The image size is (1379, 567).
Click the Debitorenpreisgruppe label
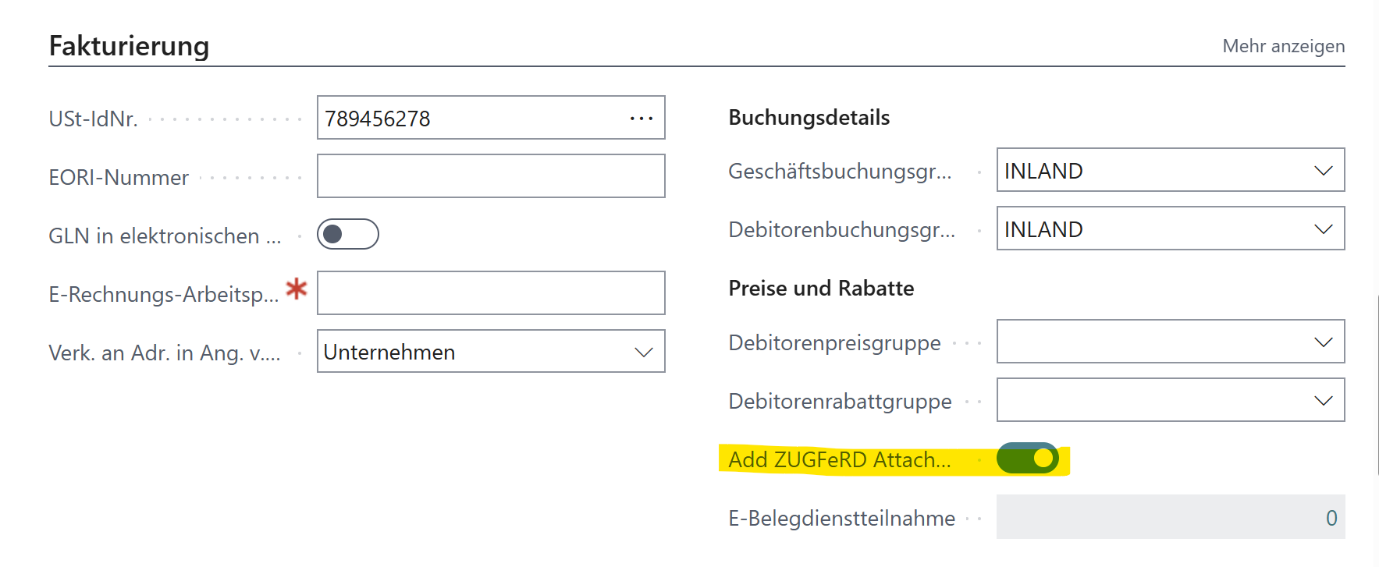click(x=835, y=343)
